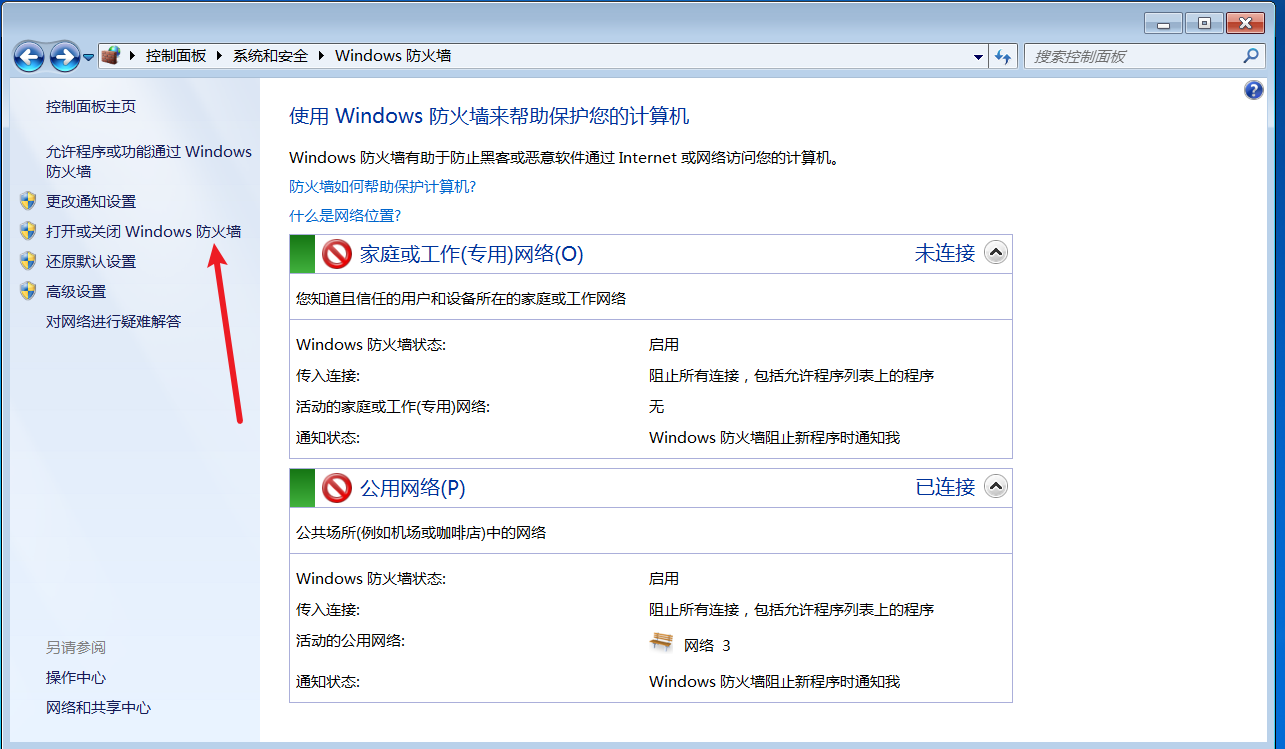
Task: Open the 网络和共享中心 link
Action: (98, 707)
